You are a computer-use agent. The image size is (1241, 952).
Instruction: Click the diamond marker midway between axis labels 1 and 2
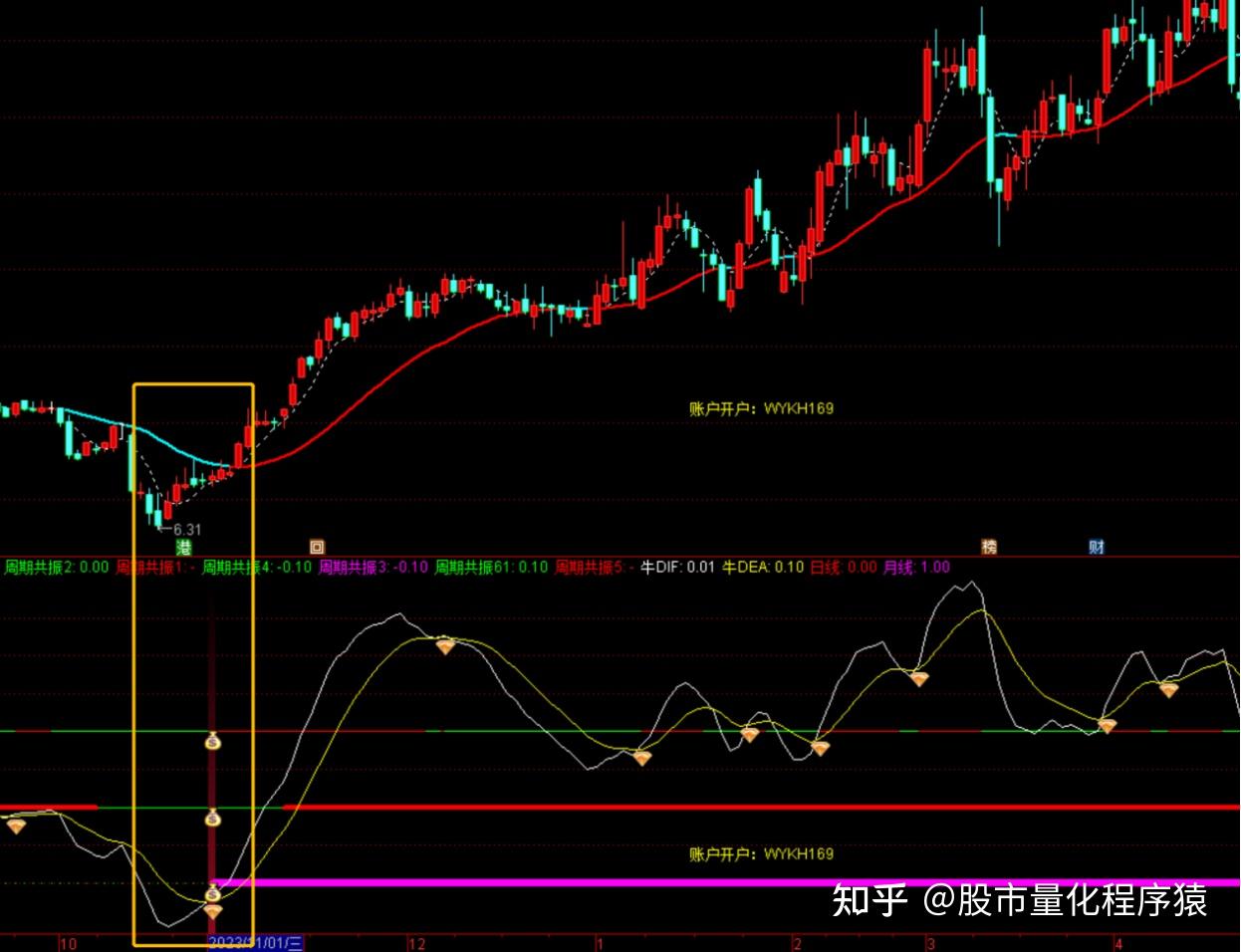point(750,735)
